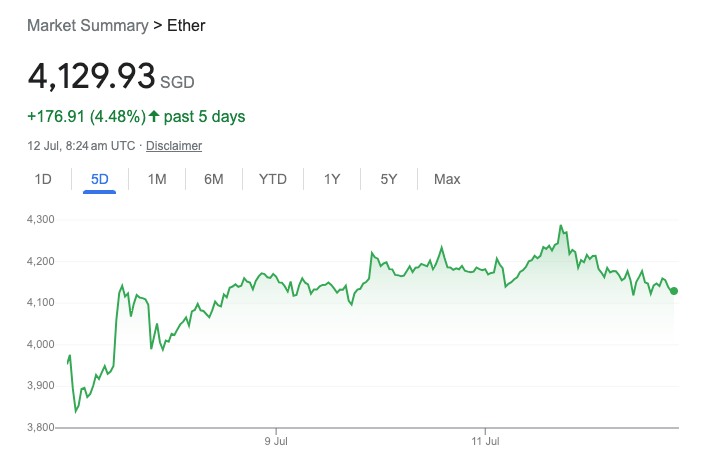Select the YTD range tab
This screenshot has width=704, height=451.
[273, 180]
